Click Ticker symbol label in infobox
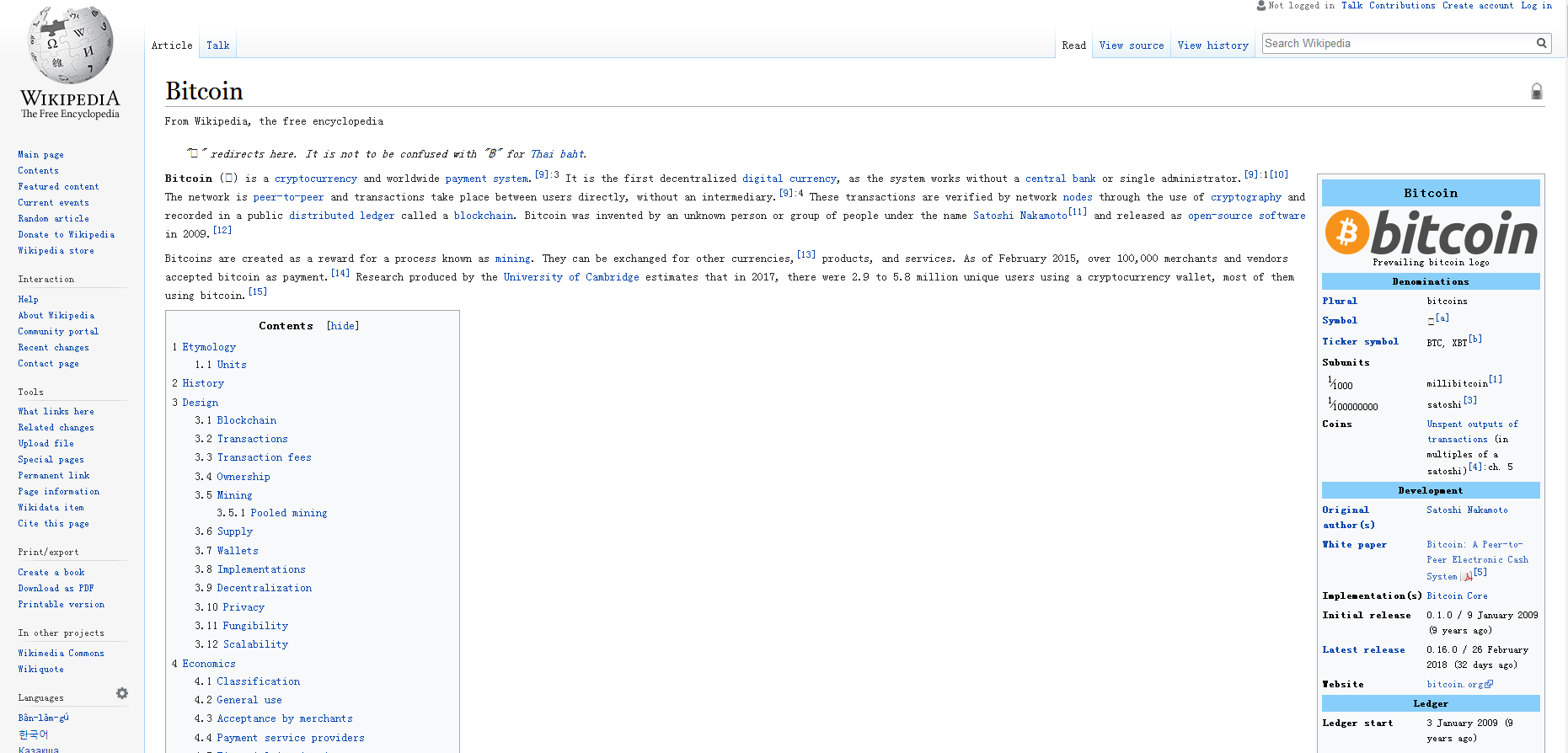This screenshot has height=753, width=1568. click(1360, 341)
